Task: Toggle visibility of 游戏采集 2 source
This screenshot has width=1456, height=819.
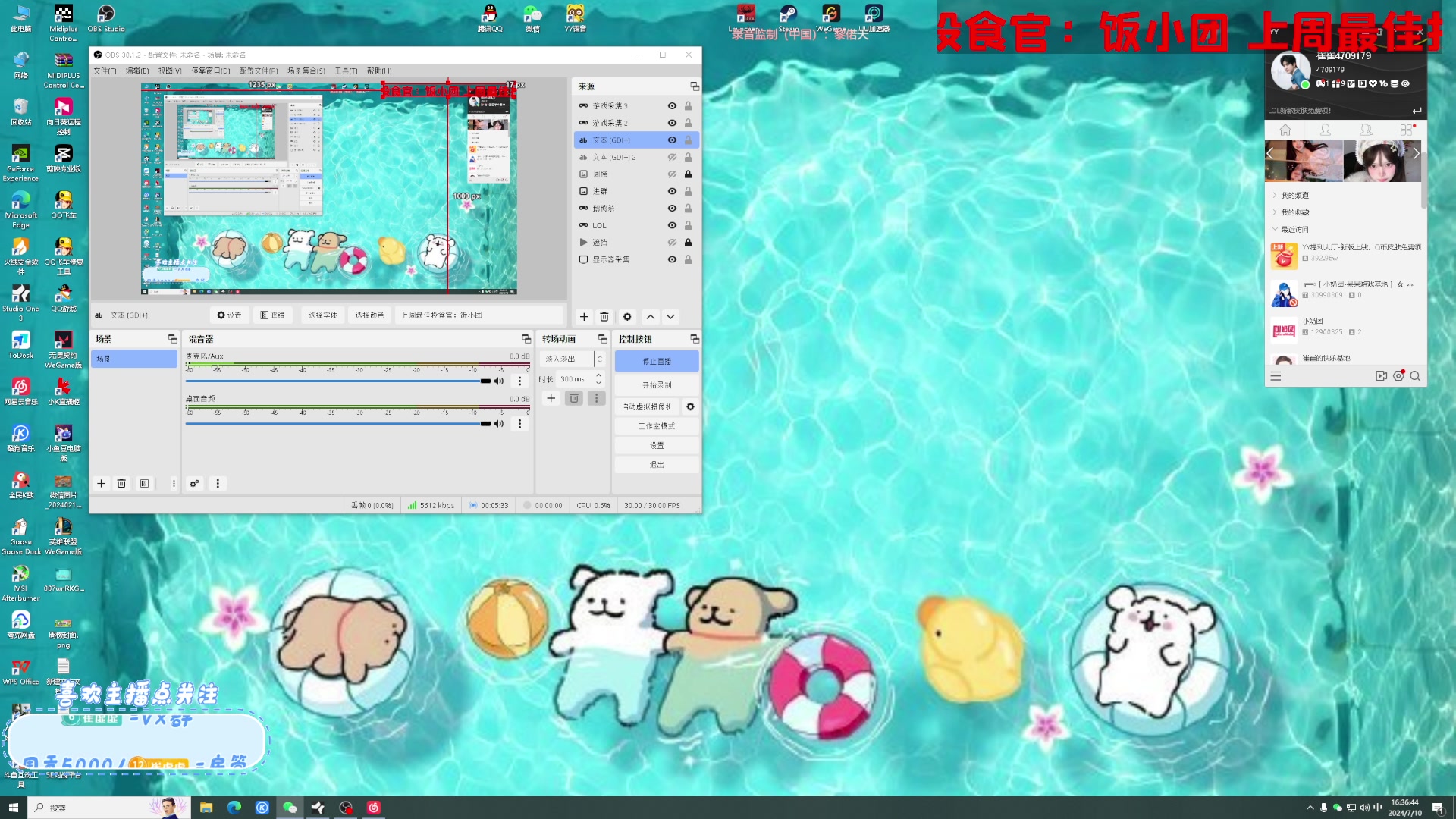Action: pos(672,123)
